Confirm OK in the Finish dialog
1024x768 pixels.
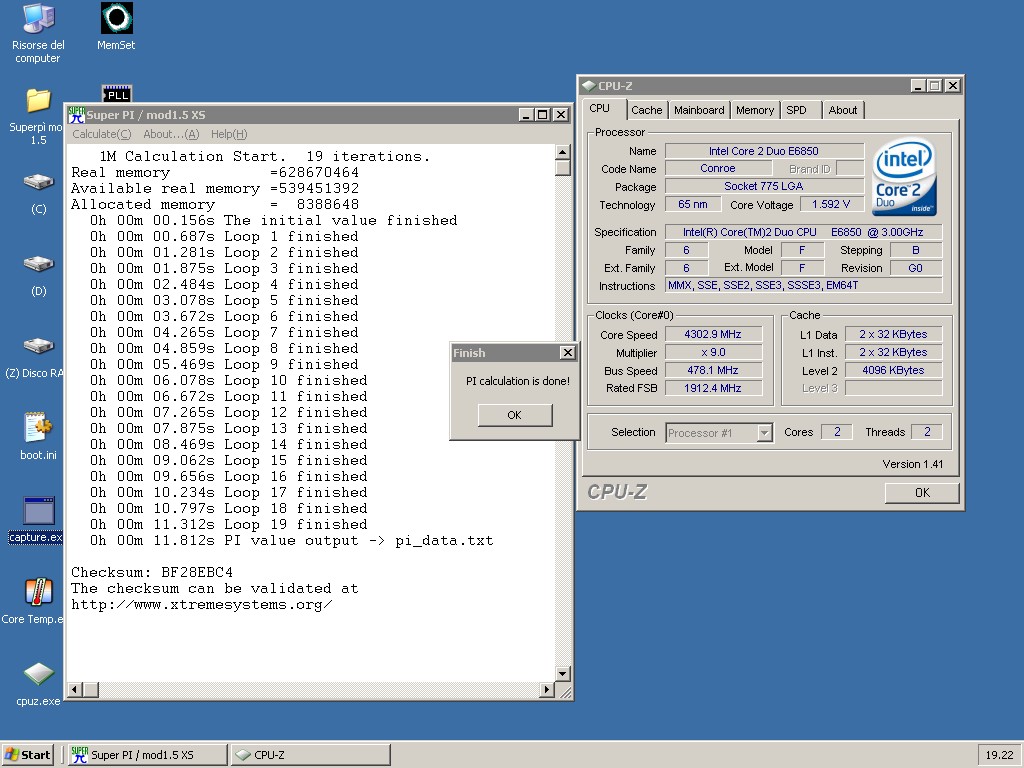(x=515, y=415)
